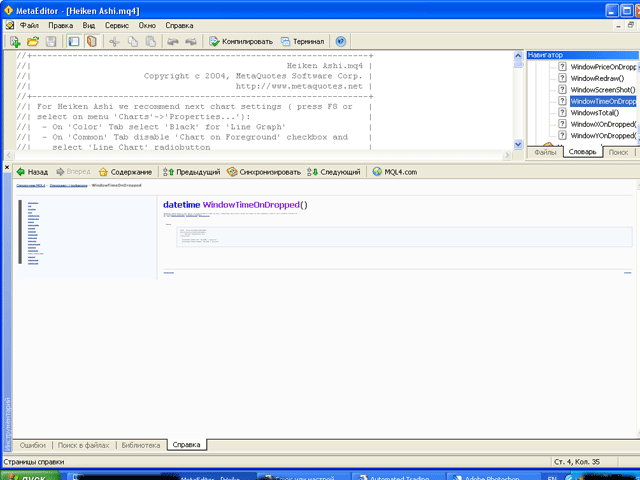This screenshot has height=480, width=640.
Task: Click editor horizontal scroll right arrow
Action: point(507,155)
